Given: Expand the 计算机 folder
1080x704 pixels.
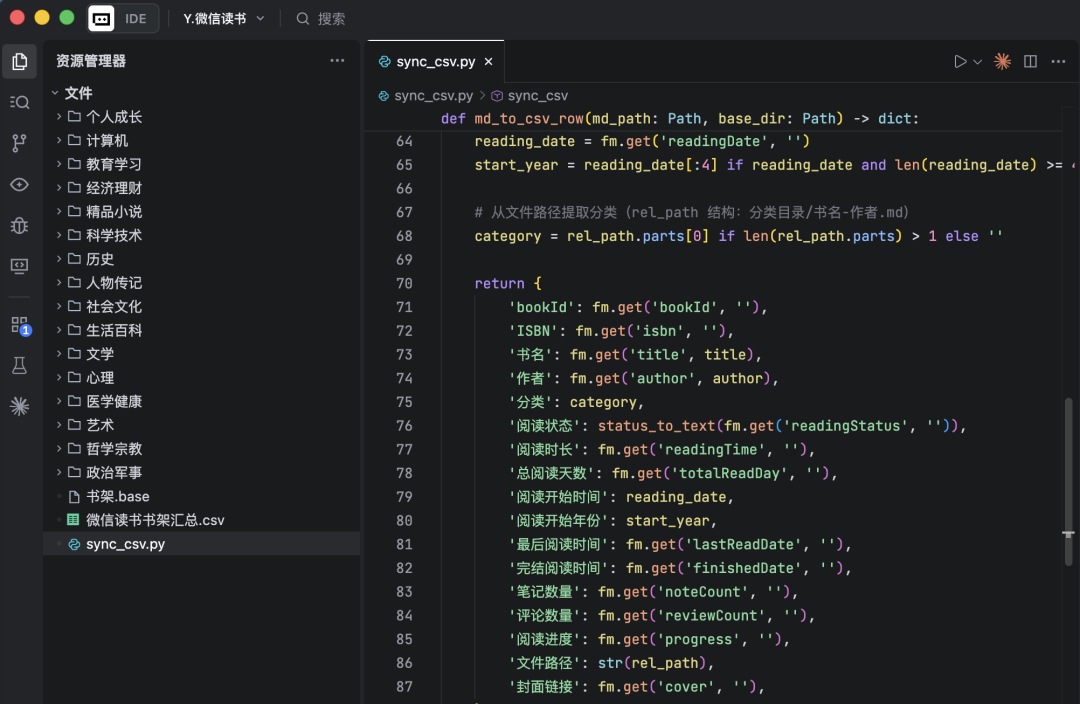Looking at the screenshot, I should pyautogui.click(x=107, y=140).
